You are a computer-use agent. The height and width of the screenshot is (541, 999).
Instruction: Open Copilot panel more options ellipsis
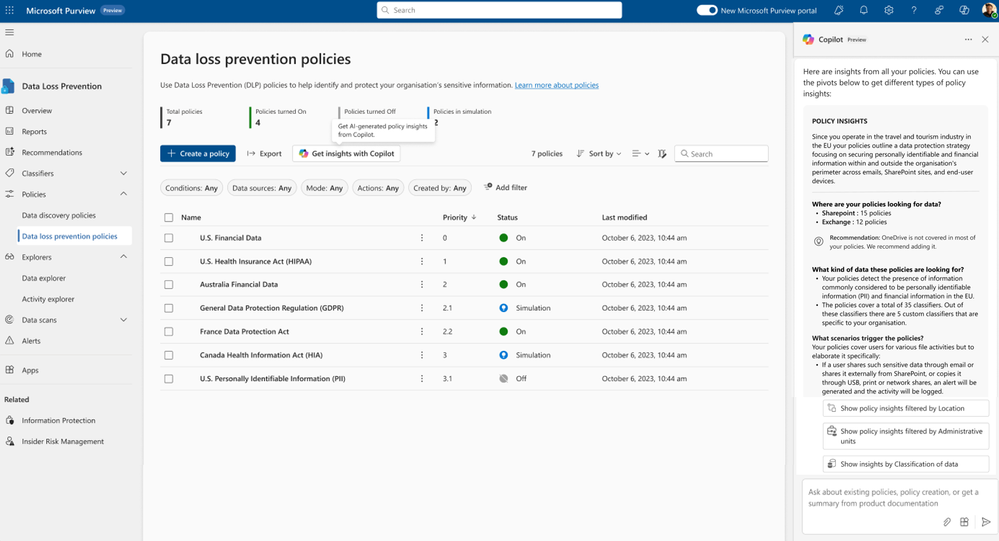click(x=968, y=40)
